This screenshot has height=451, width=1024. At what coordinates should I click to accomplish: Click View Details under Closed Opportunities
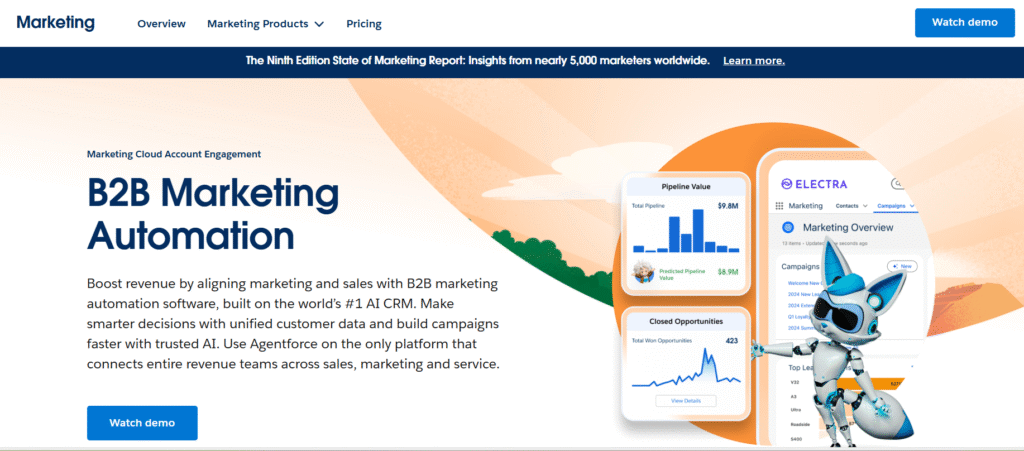click(x=685, y=401)
